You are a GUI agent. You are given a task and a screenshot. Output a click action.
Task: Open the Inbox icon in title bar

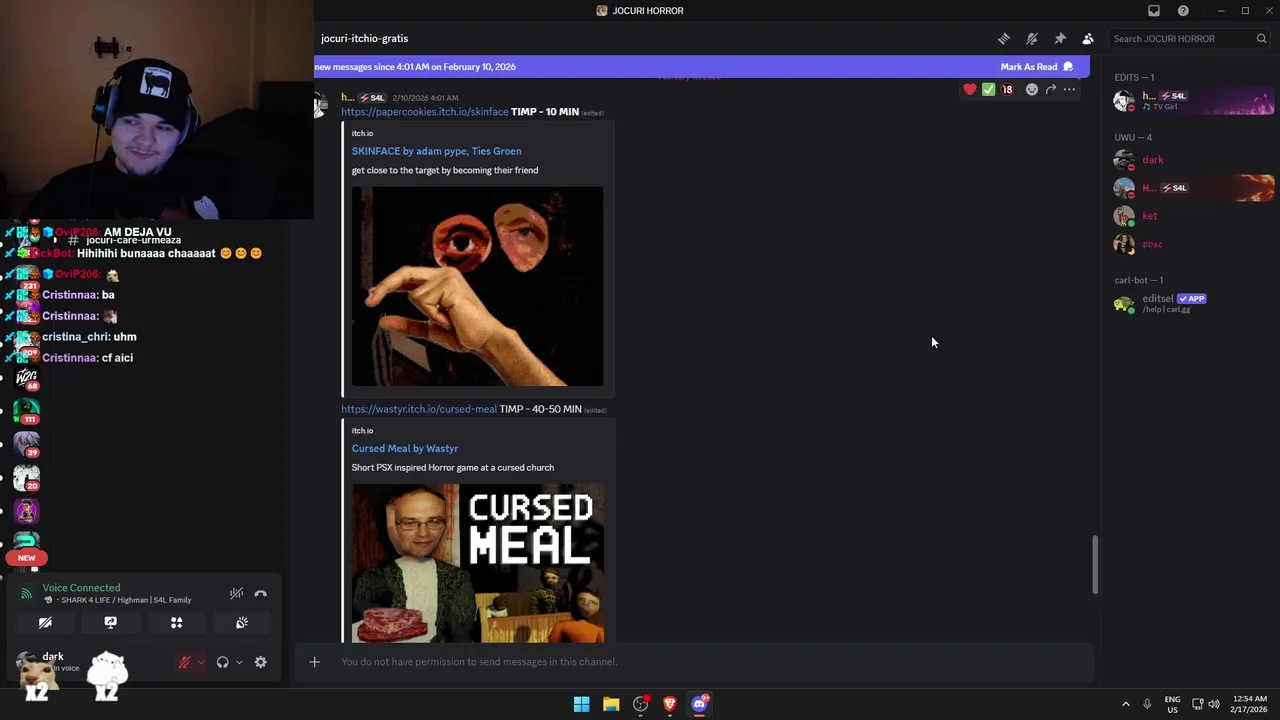click(1154, 11)
